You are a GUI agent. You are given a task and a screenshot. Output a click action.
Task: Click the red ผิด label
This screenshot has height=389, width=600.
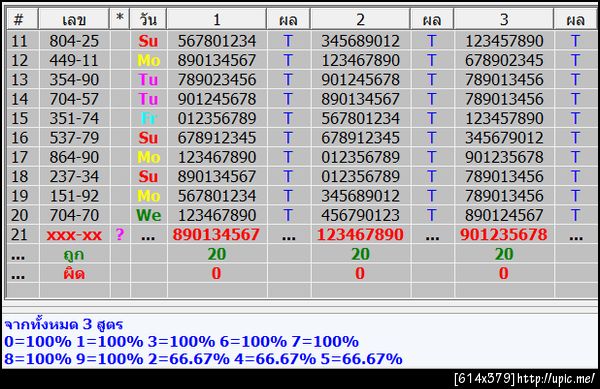(x=74, y=273)
